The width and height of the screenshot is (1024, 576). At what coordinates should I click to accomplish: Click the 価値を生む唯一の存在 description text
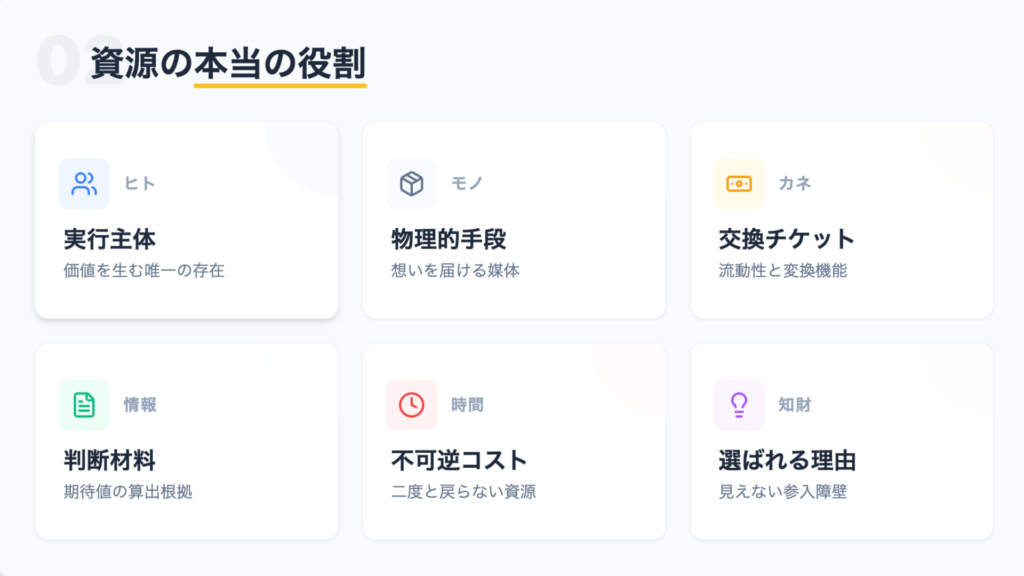coord(143,271)
